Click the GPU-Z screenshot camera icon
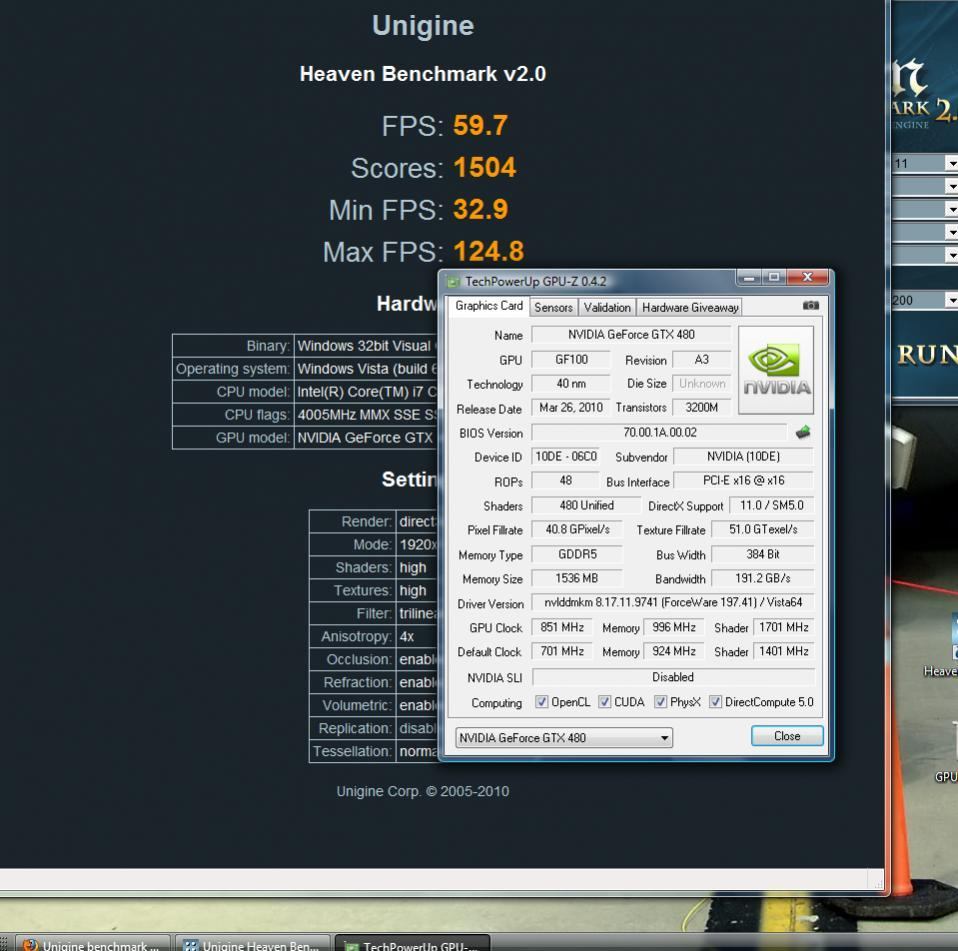 point(810,305)
